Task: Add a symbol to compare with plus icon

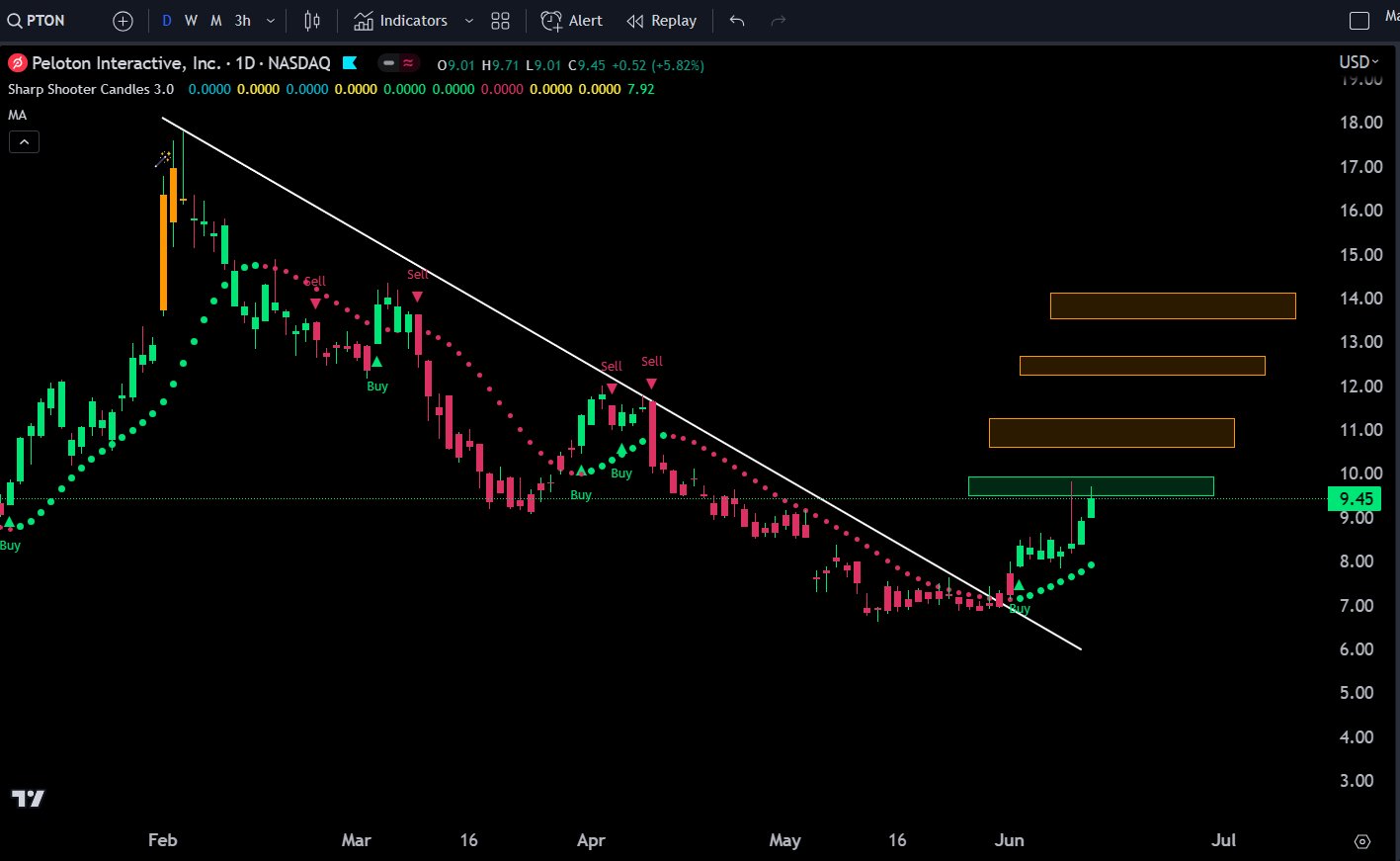Action: click(123, 21)
